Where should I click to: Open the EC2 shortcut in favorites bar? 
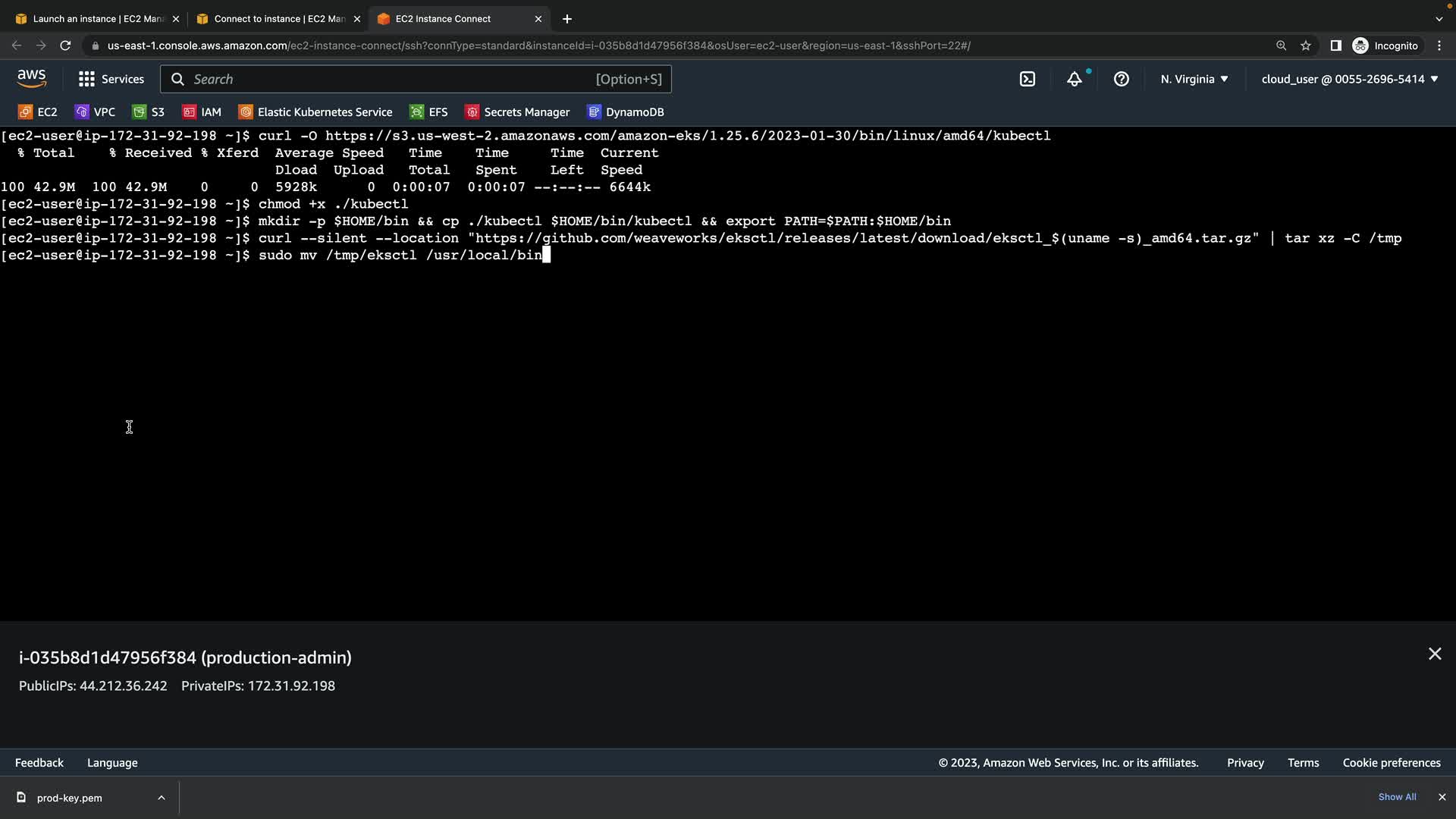click(x=38, y=112)
